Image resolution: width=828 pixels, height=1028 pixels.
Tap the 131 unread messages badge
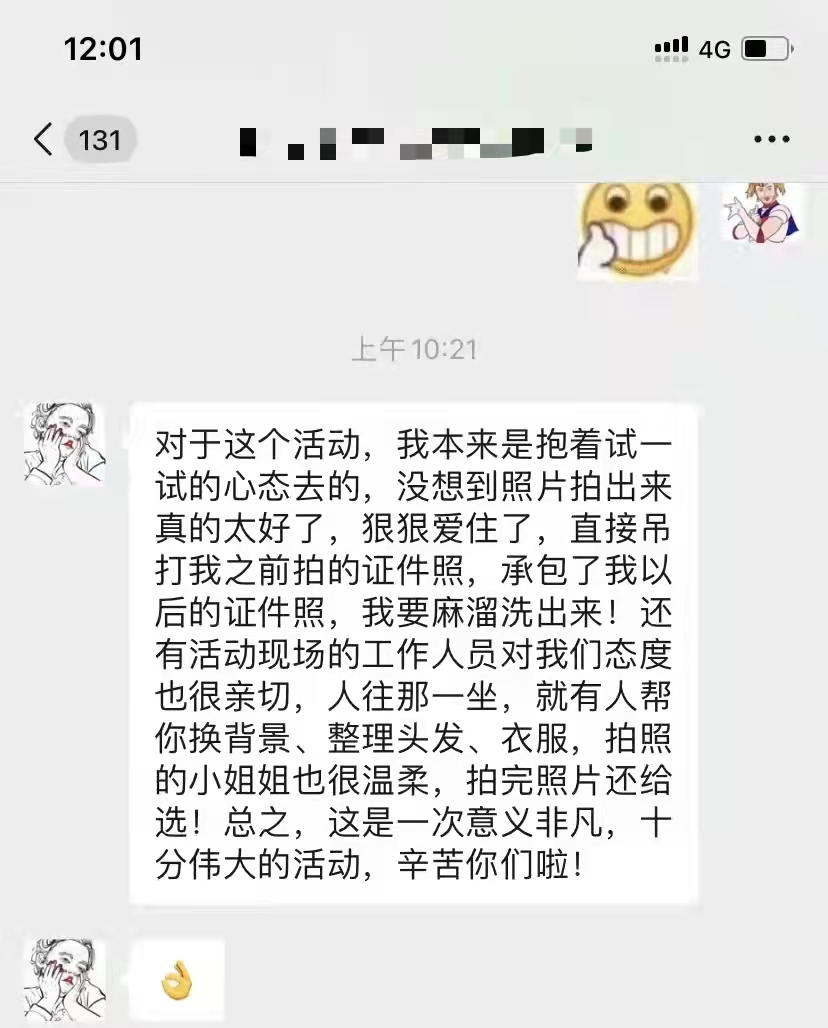pyautogui.click(x=100, y=140)
